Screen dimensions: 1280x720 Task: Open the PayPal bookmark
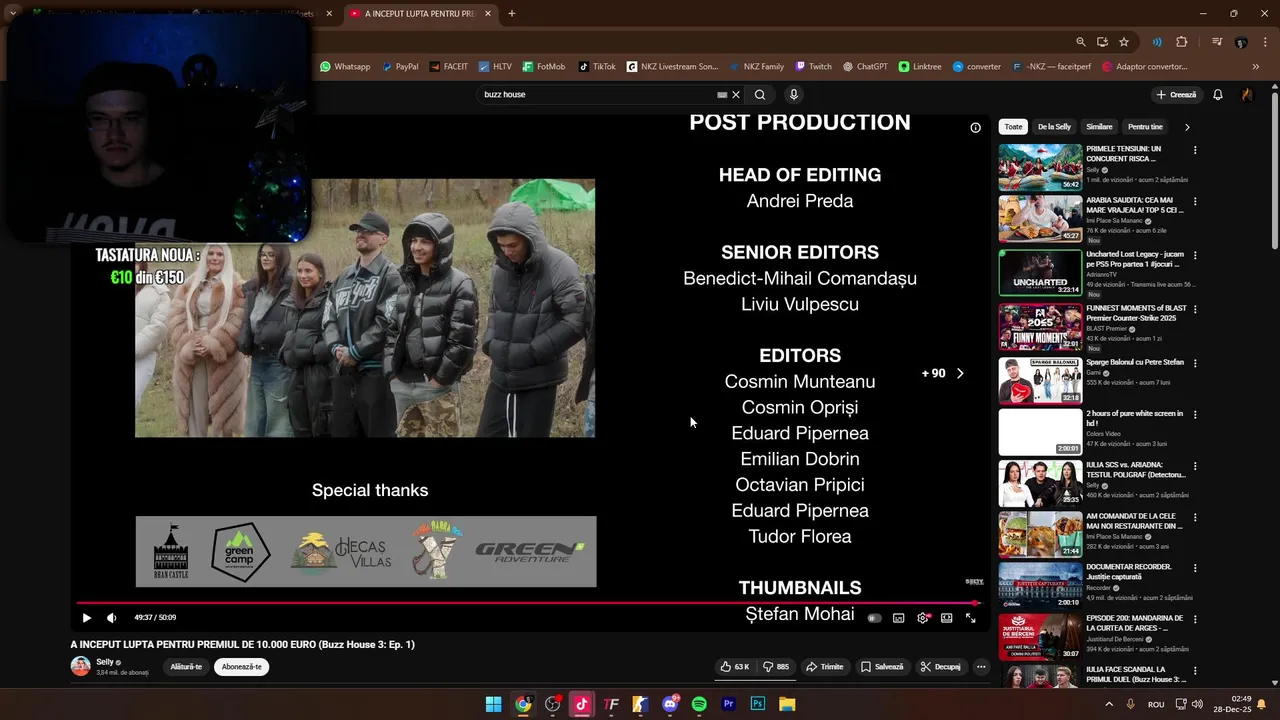tap(400, 67)
